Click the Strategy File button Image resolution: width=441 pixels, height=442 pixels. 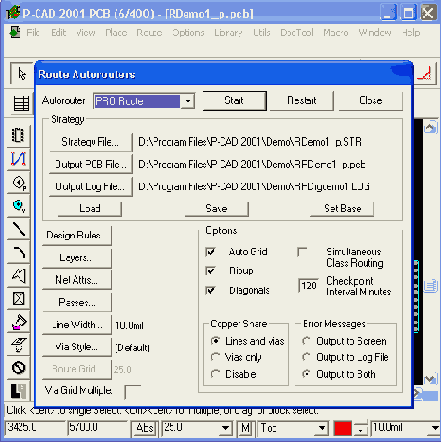90,142
